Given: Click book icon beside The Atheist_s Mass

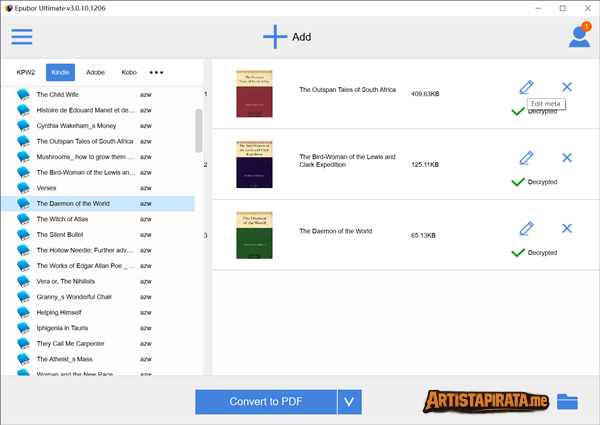Looking at the screenshot, I should point(23,359).
